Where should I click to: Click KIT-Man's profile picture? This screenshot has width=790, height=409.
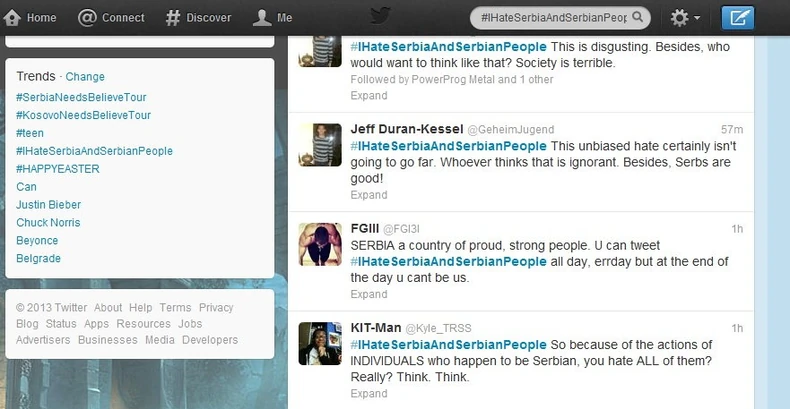coord(320,344)
